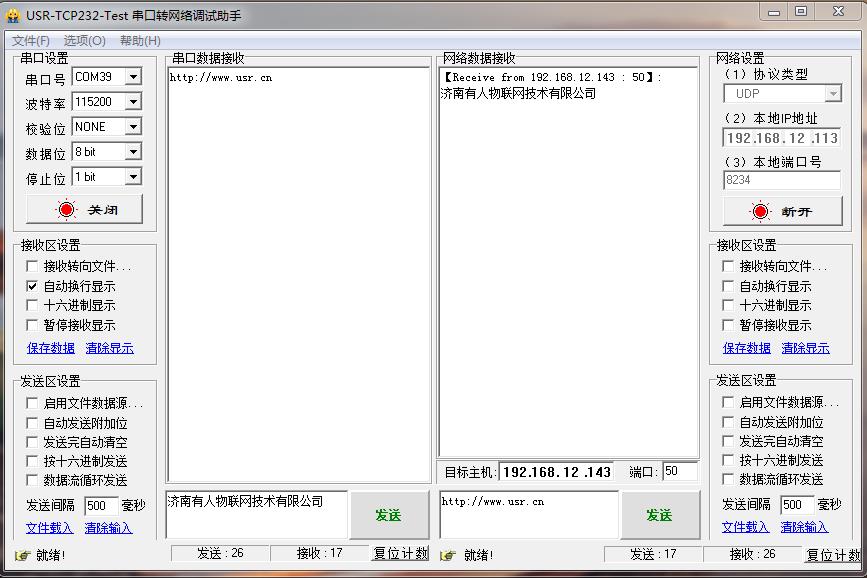
Task: Open the 帮助(H) menu
Action: [140, 41]
